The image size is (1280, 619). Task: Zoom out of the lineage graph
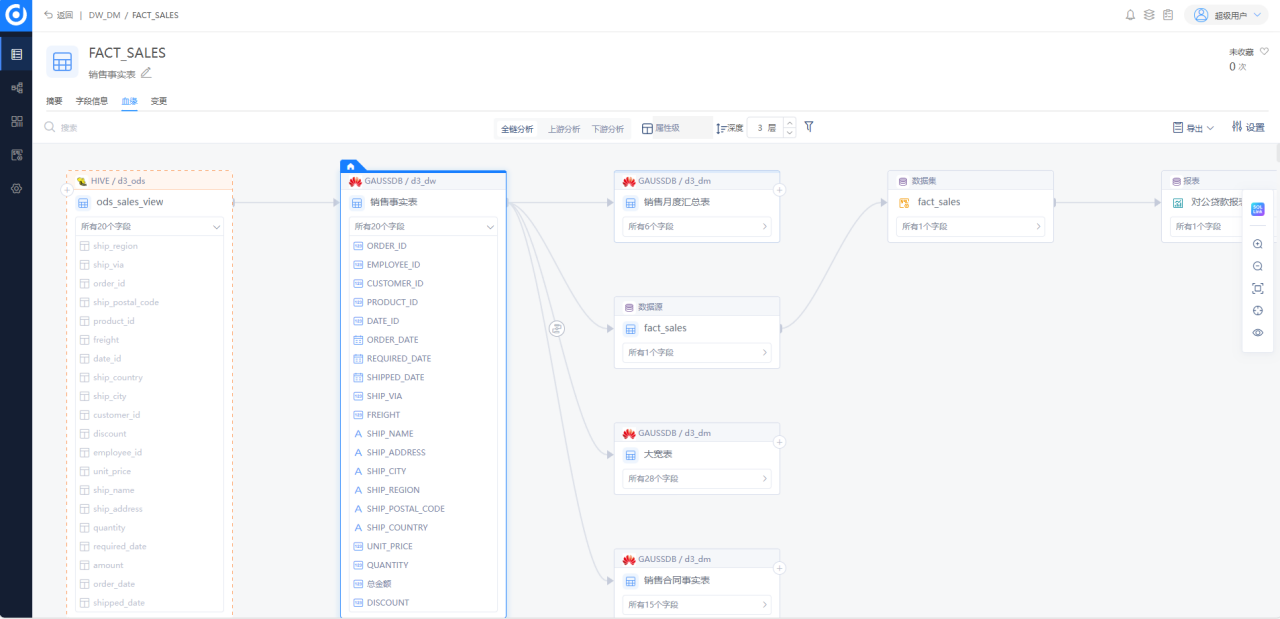point(1258,266)
